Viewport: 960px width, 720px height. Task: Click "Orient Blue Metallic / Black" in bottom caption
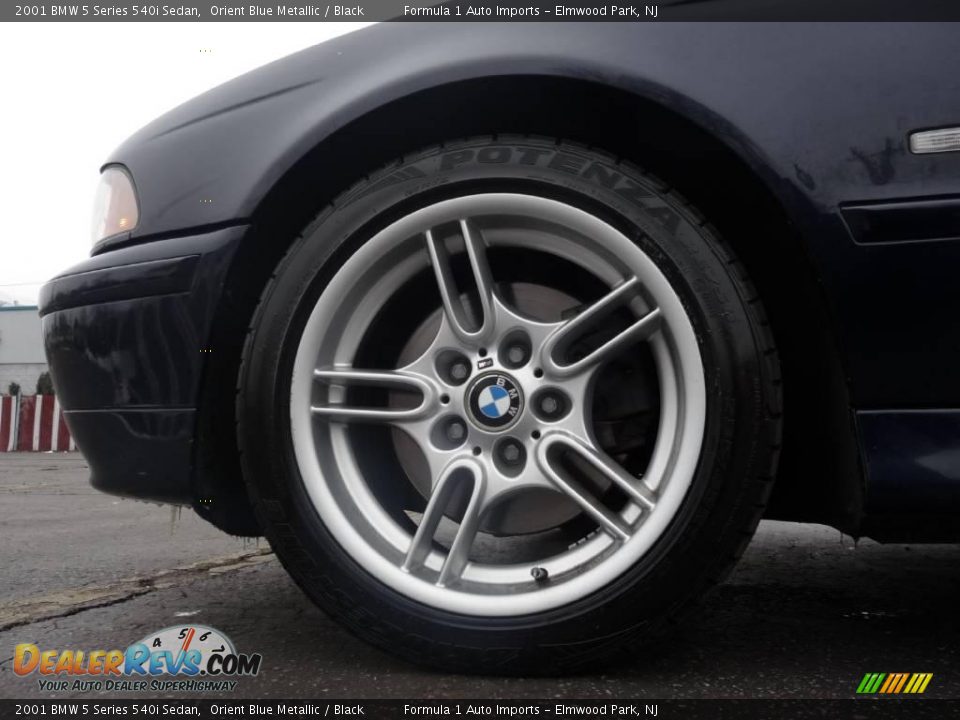[287, 710]
